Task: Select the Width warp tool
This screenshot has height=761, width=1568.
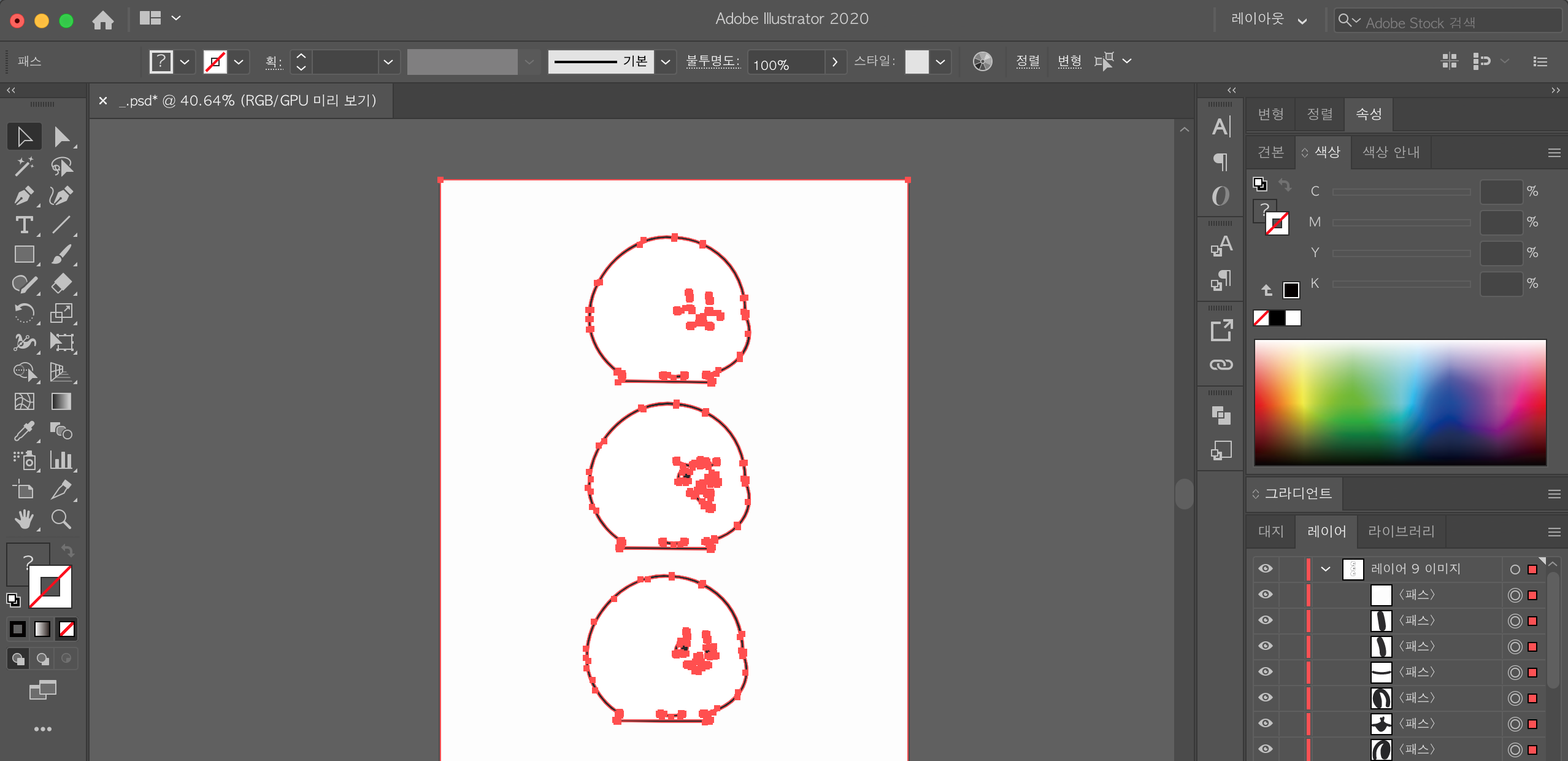Action: 25,342
